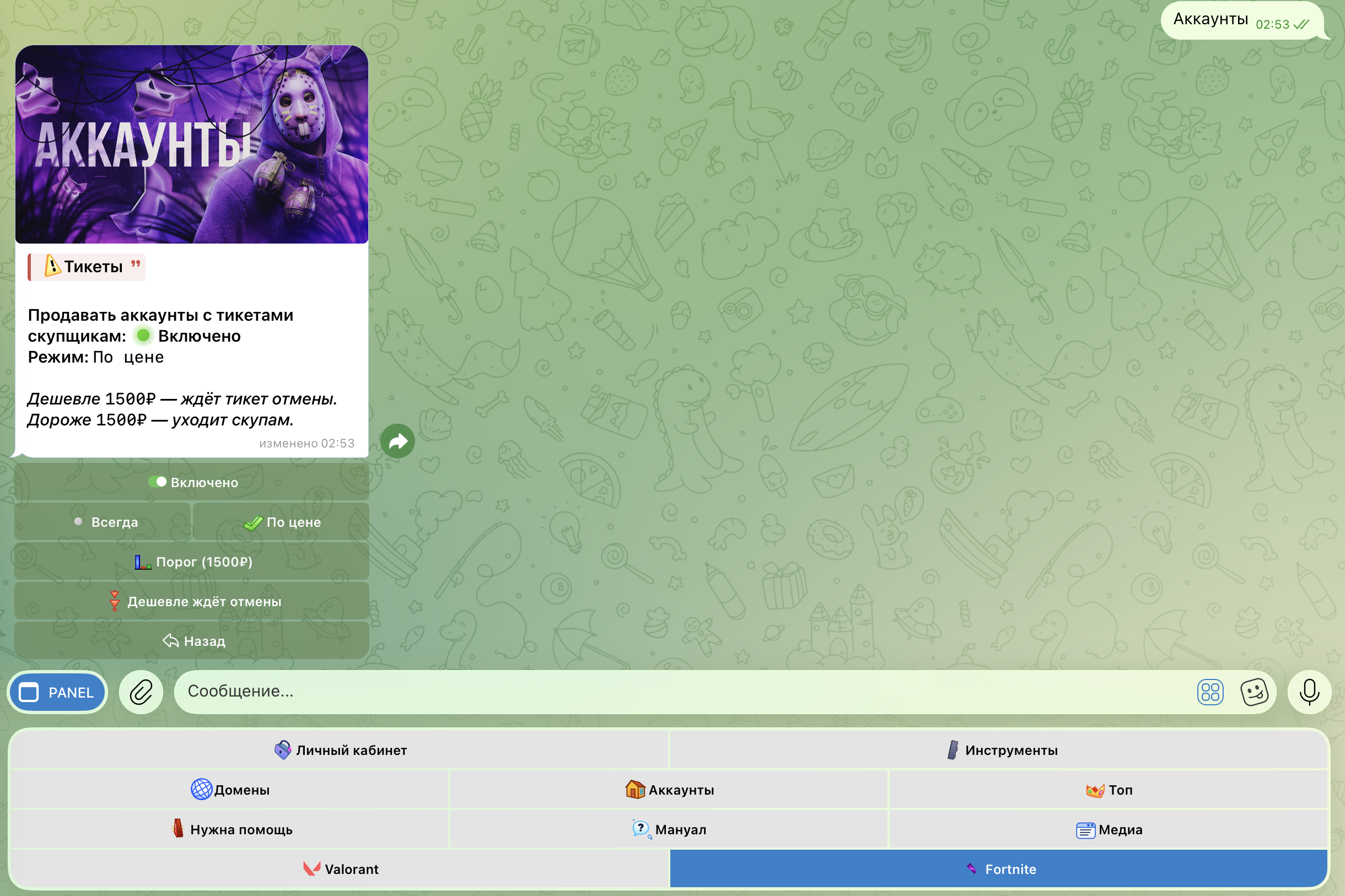This screenshot has width=1345, height=896.
Task: Open the Мануал keyboard button
Action: click(x=669, y=829)
